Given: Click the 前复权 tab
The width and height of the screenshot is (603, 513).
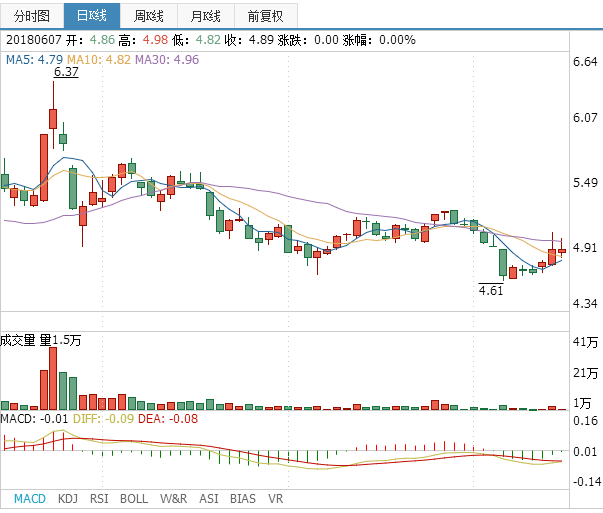Looking at the screenshot, I should click(265, 16).
